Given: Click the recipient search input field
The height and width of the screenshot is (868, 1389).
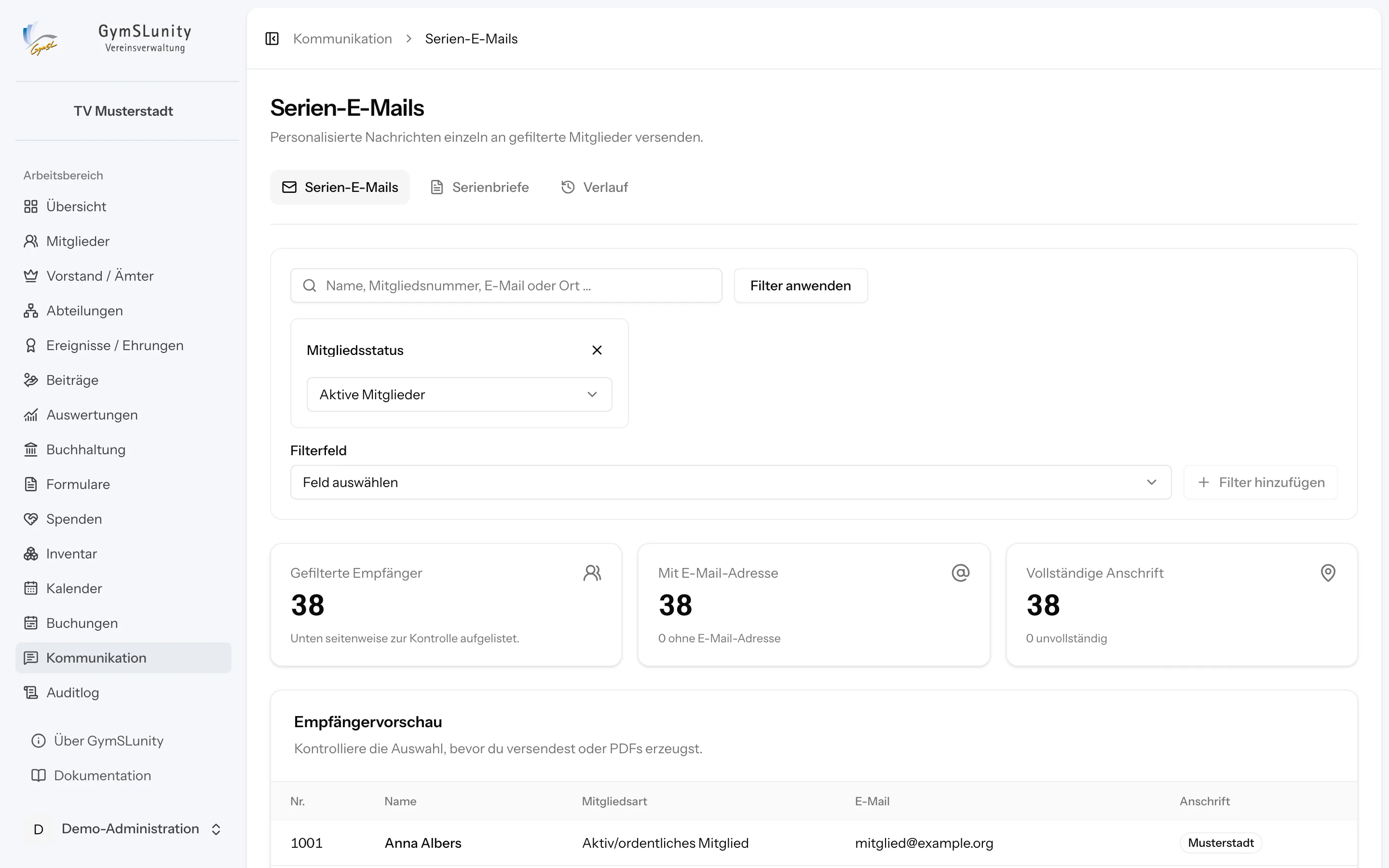Looking at the screenshot, I should (x=506, y=285).
